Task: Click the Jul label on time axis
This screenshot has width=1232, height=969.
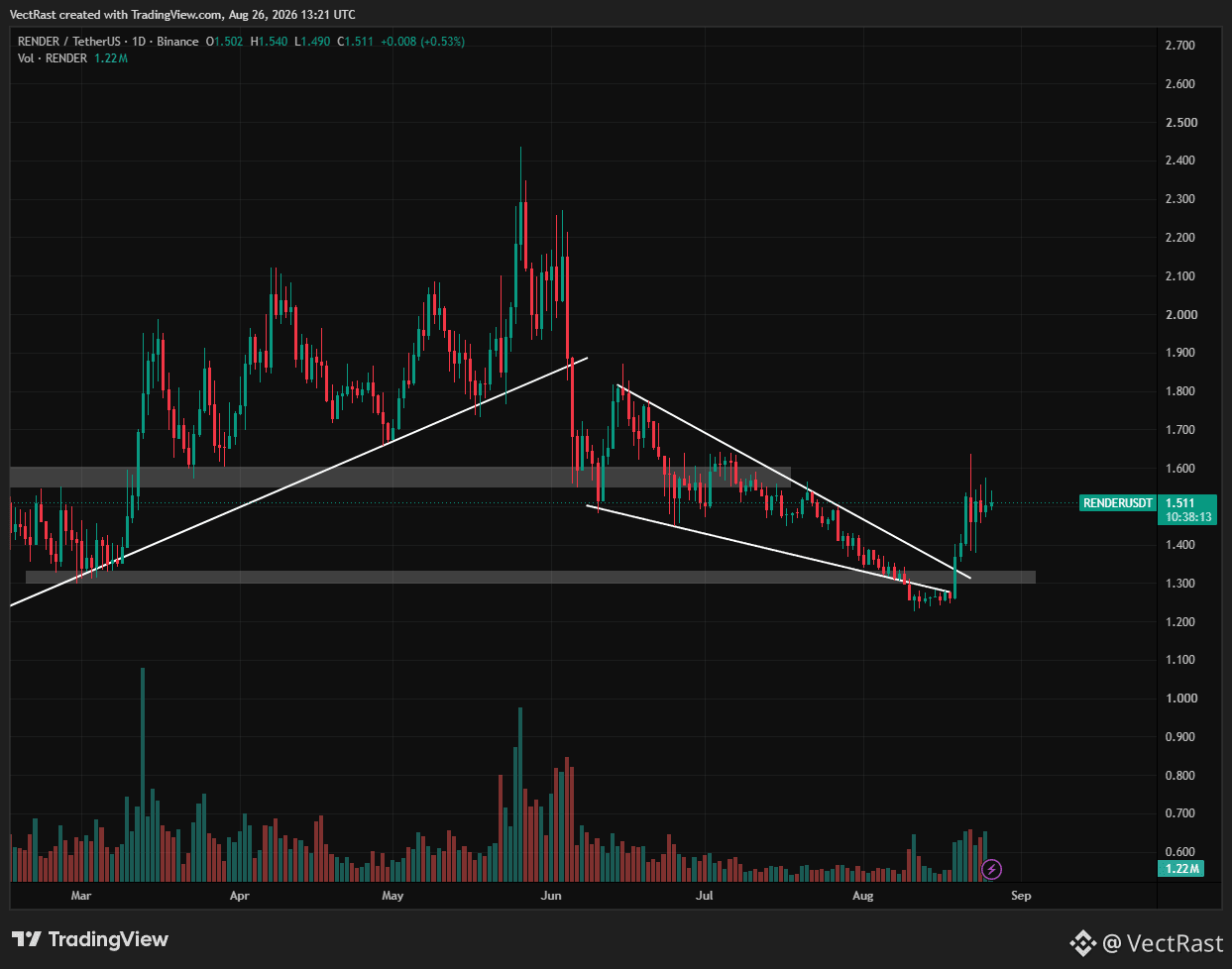Action: pyautogui.click(x=705, y=896)
